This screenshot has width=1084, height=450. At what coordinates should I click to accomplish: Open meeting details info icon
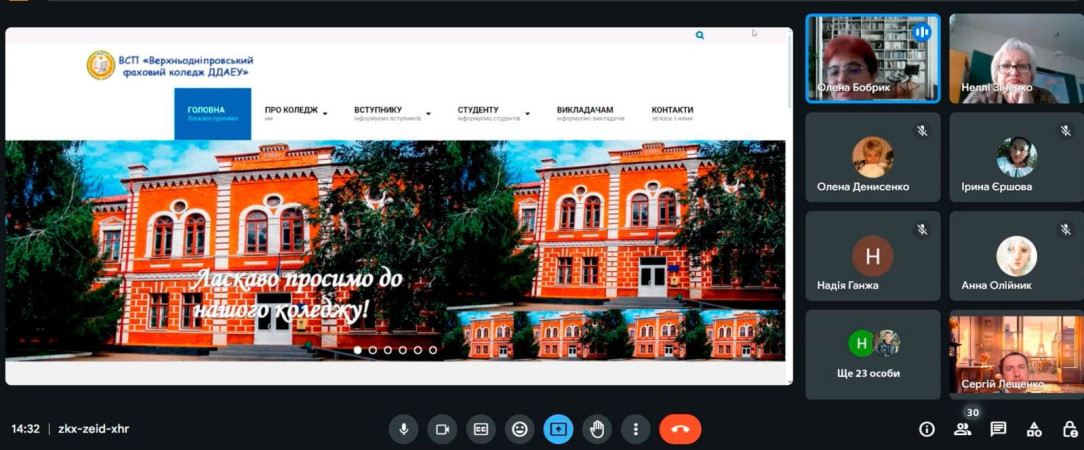[927, 429]
